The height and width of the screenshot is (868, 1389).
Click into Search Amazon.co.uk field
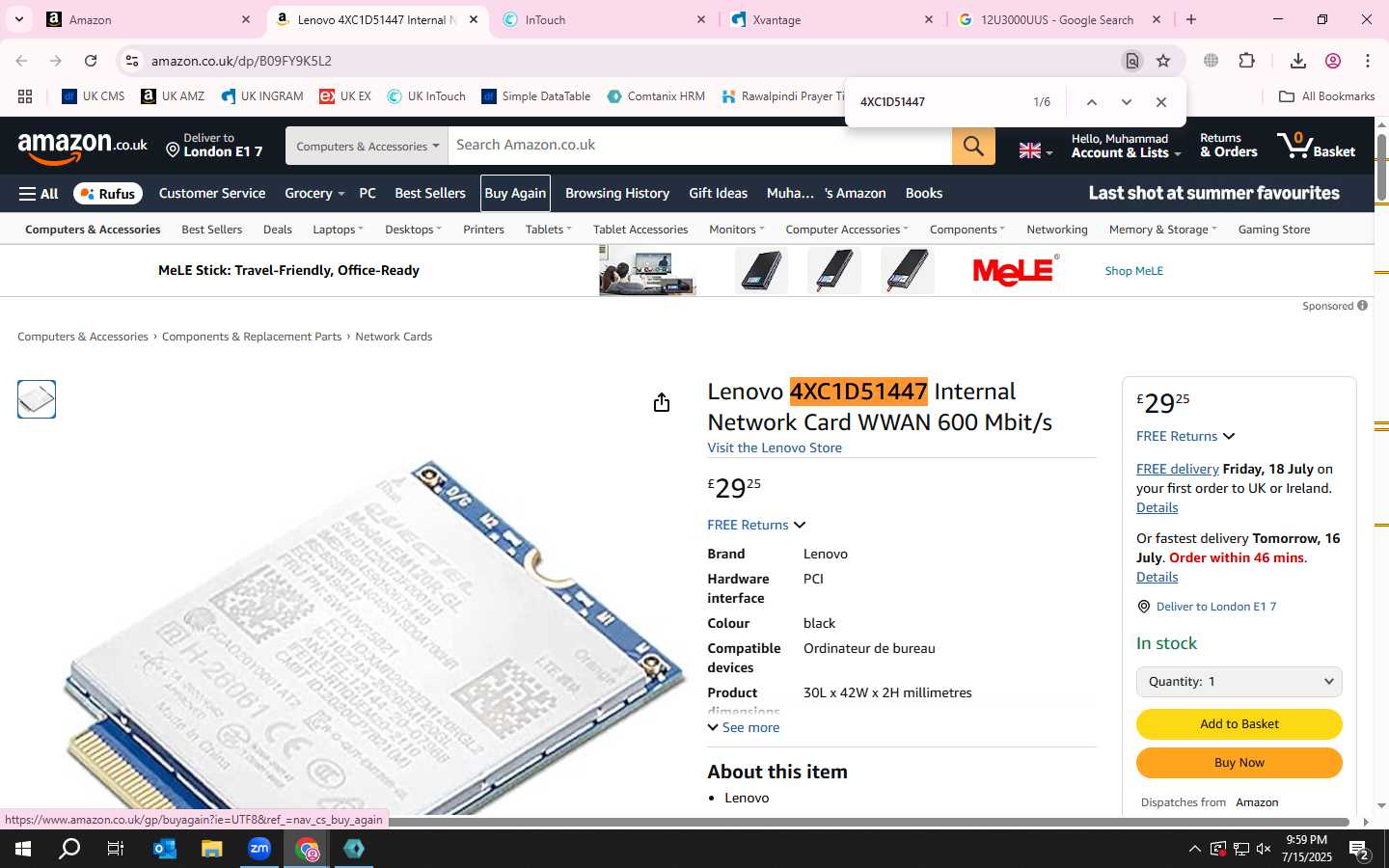coord(700,146)
